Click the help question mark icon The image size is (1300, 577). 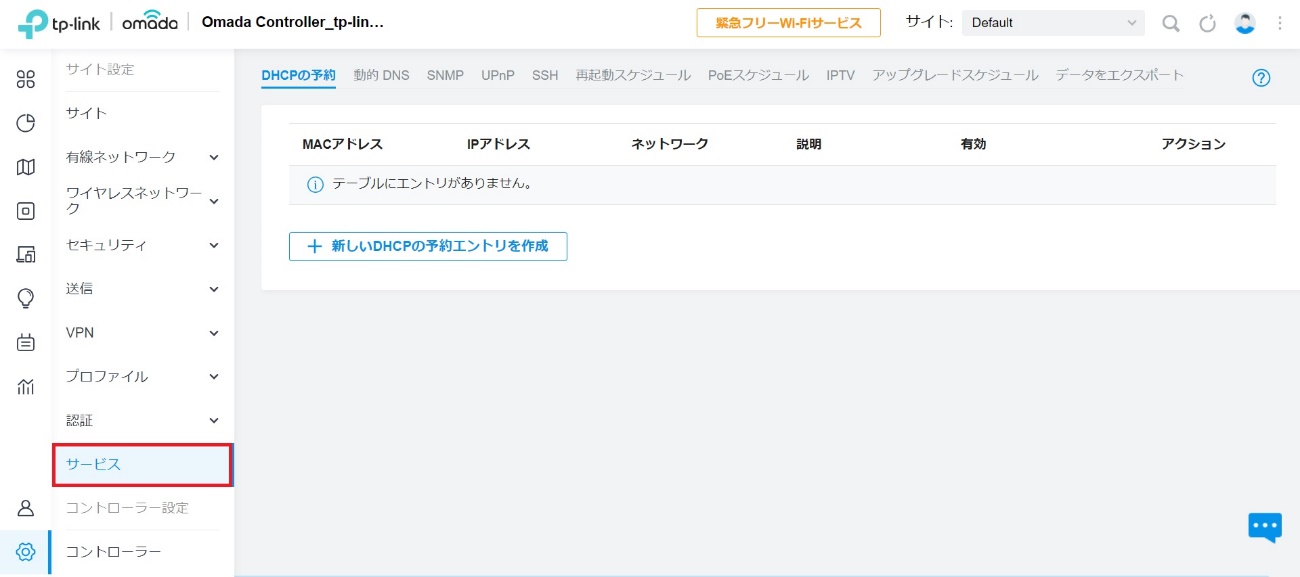pos(1261,78)
